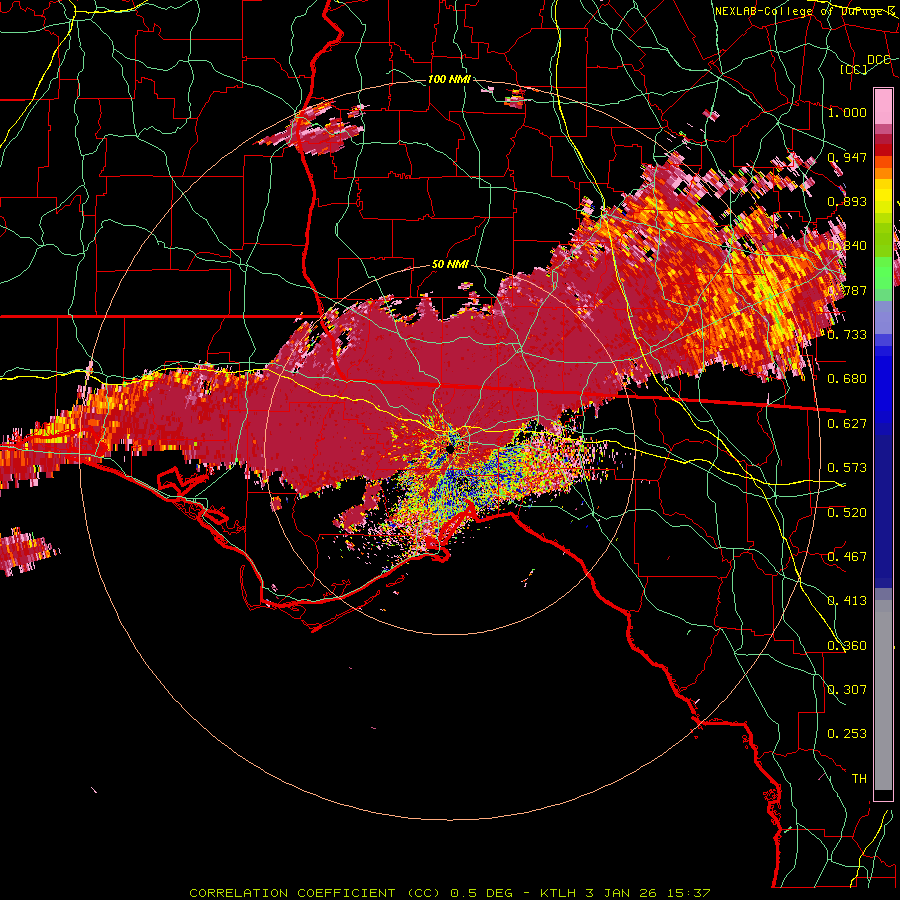Click the NEXLAB-College of DuPage credit text
This screenshot has width=900, height=900.
pos(805,11)
